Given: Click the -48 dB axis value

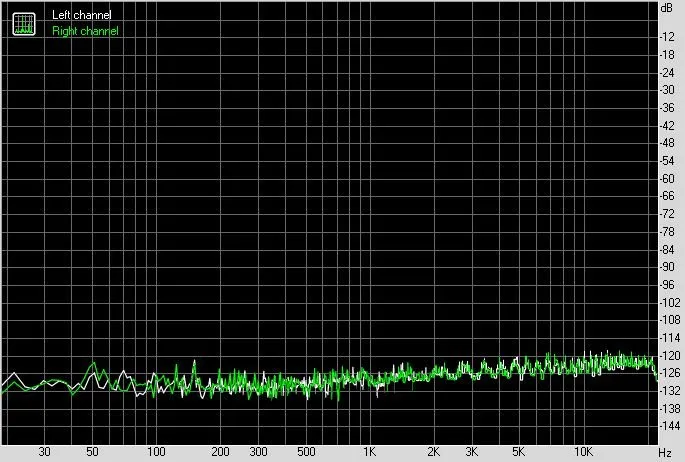Looking at the screenshot, I should pos(667,143).
